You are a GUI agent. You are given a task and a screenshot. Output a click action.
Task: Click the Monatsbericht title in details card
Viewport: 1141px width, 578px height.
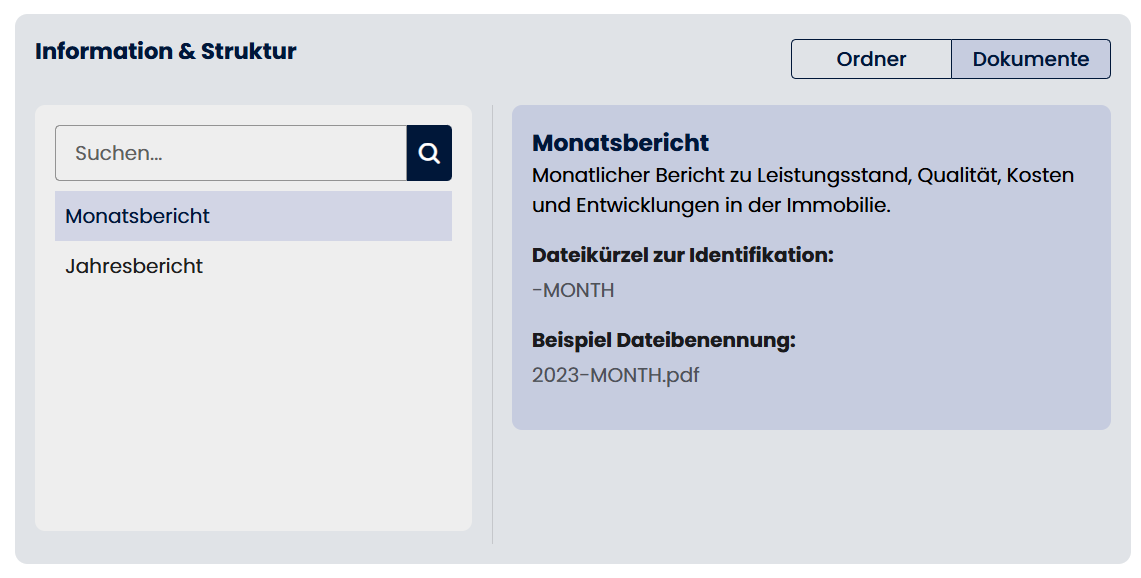(620, 143)
